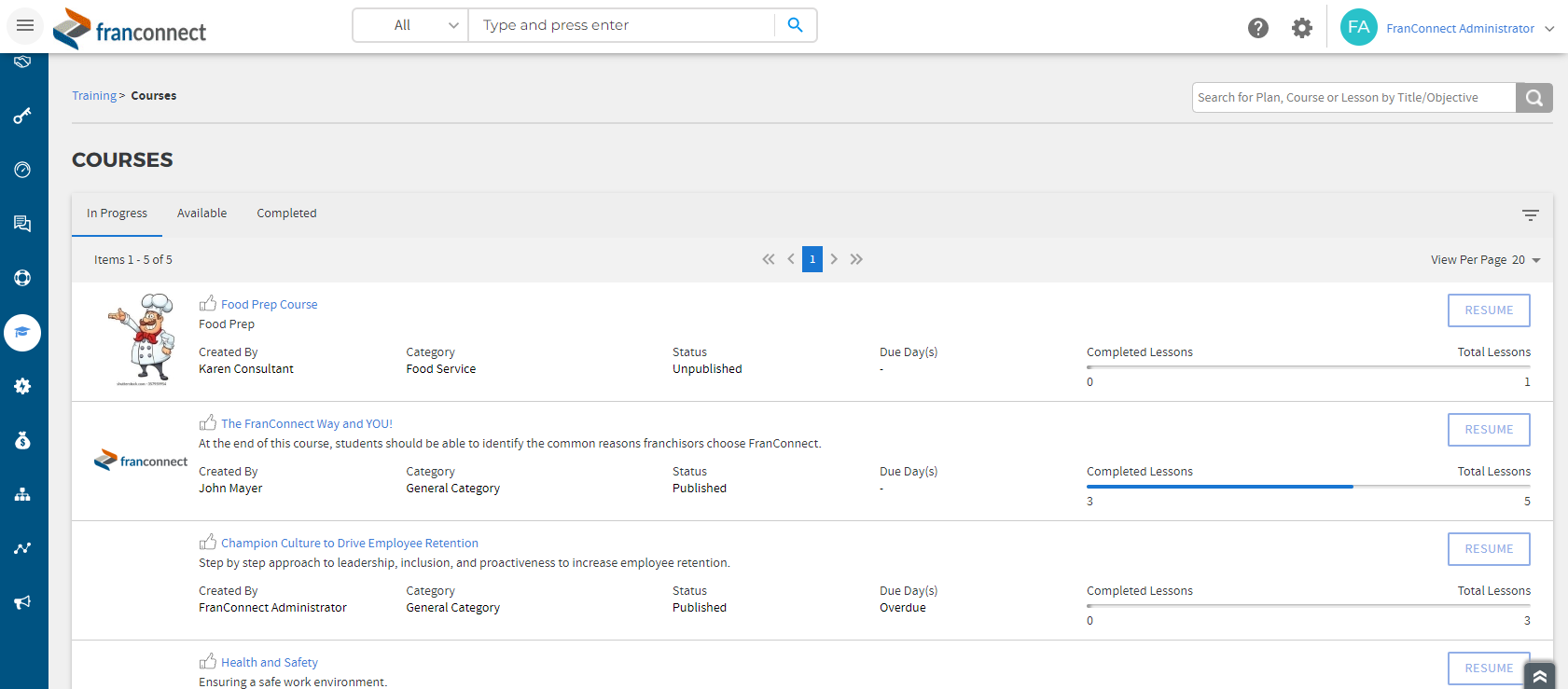
Task: Open the analytics line chart sidebar icon
Action: 22,548
